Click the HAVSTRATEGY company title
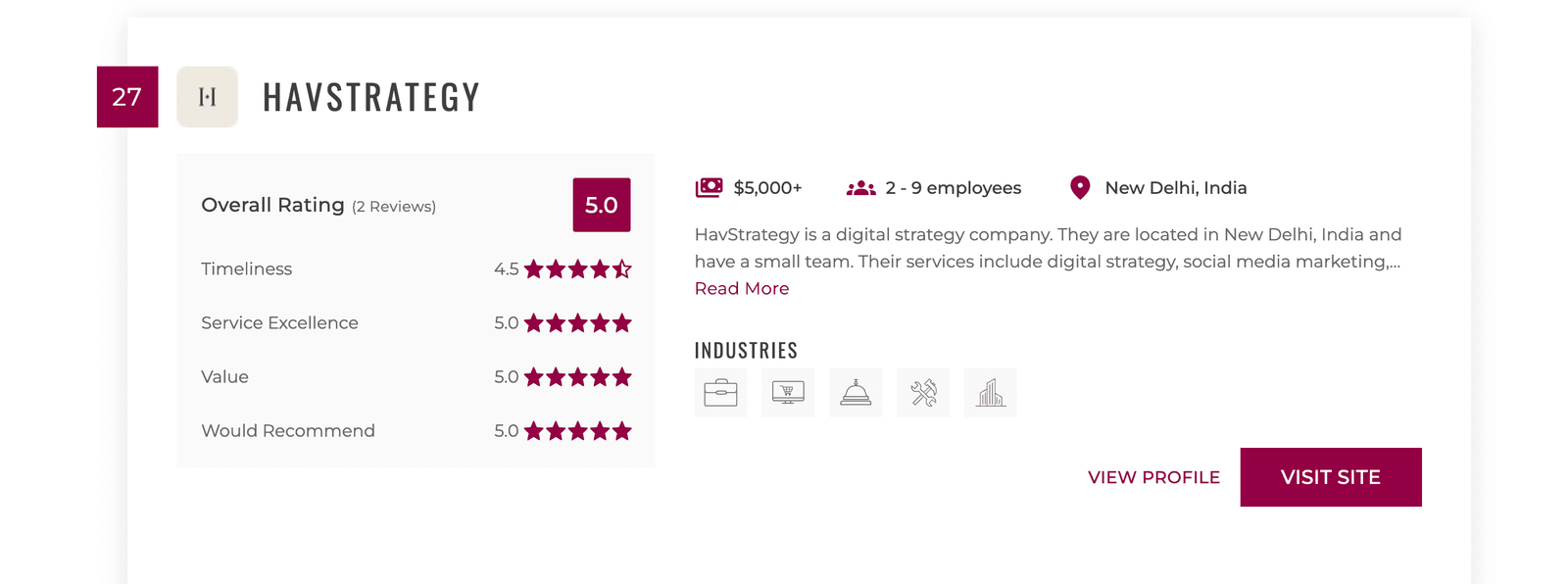 point(371,97)
